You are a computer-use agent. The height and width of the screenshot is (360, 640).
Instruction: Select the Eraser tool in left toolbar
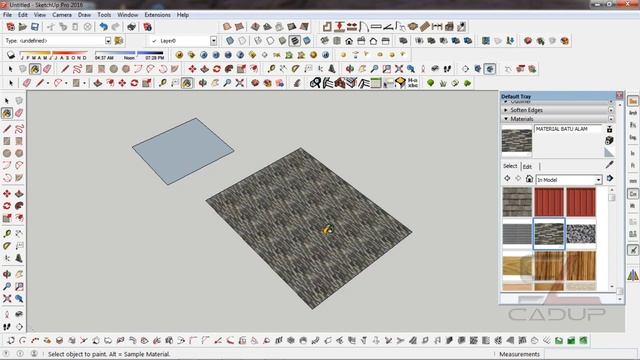point(19,113)
